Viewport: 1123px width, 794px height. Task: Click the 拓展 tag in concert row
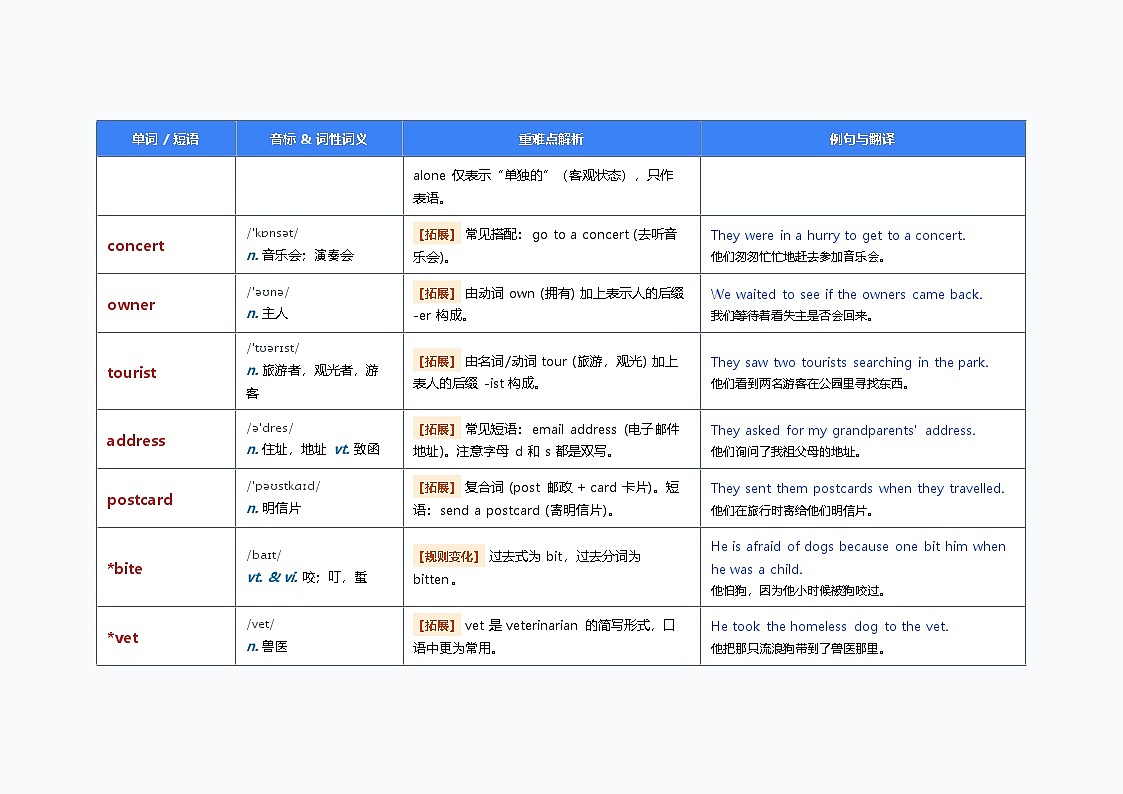tap(436, 234)
